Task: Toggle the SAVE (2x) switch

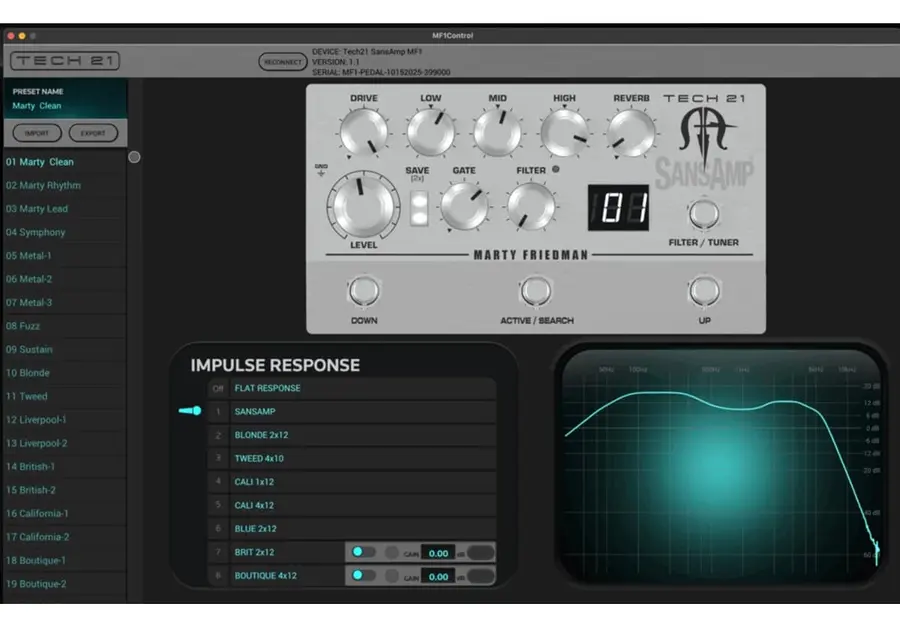Action: [x=418, y=208]
